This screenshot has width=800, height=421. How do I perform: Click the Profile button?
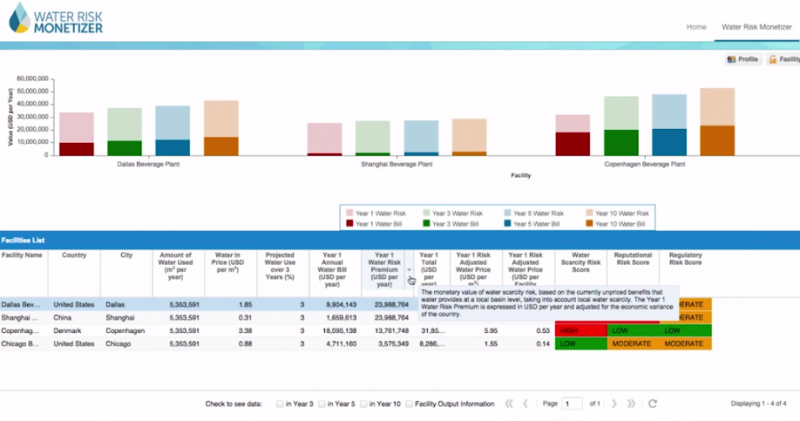pos(743,59)
